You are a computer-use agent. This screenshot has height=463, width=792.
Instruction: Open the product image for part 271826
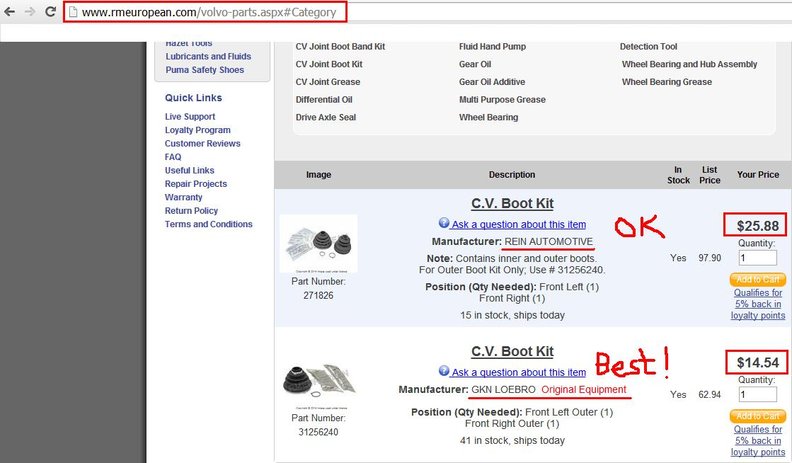pos(318,244)
